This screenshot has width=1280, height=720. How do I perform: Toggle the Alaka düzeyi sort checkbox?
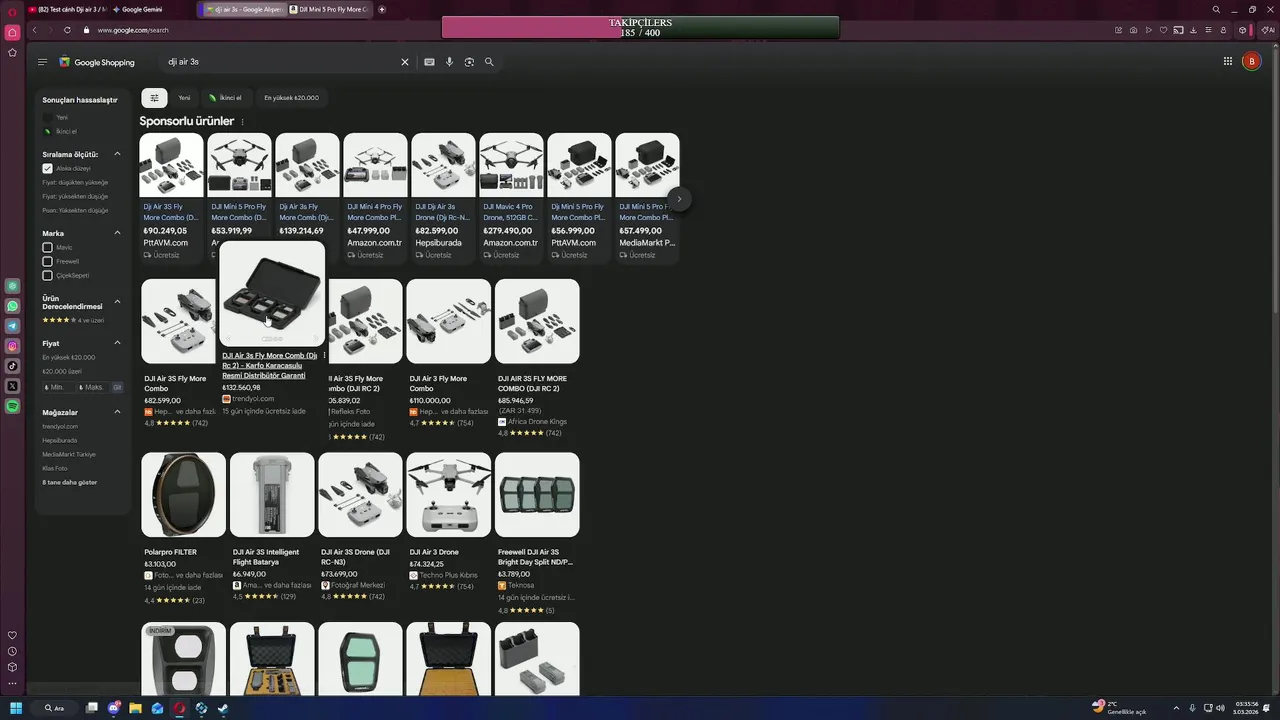click(x=47, y=168)
